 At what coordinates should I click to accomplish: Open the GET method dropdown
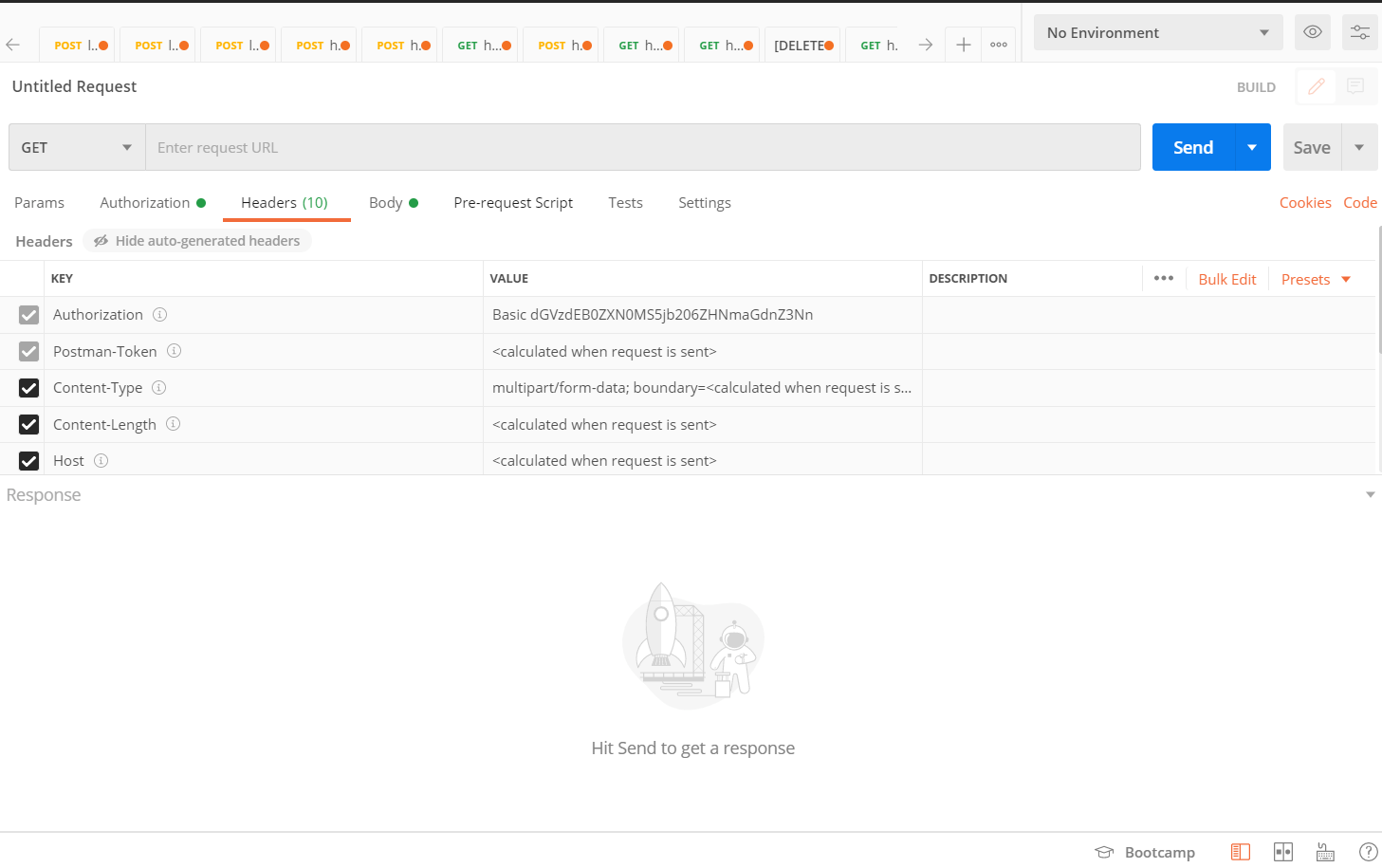pos(76,147)
